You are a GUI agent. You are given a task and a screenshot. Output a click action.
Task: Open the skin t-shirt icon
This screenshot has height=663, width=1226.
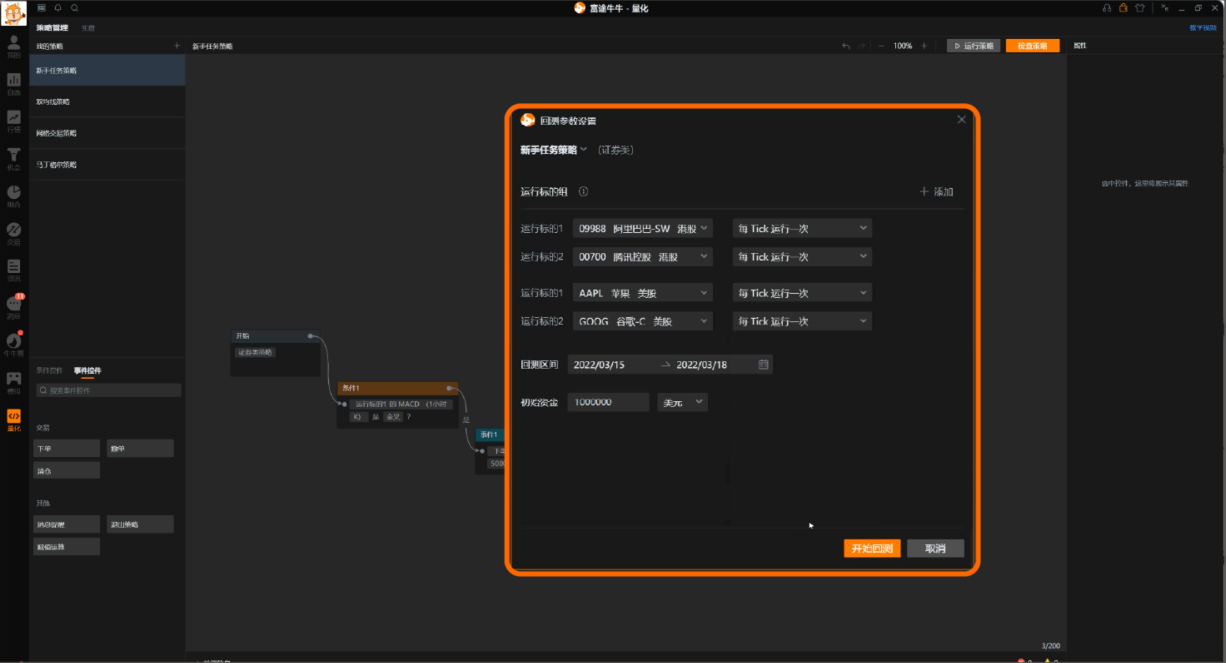tap(1140, 7)
